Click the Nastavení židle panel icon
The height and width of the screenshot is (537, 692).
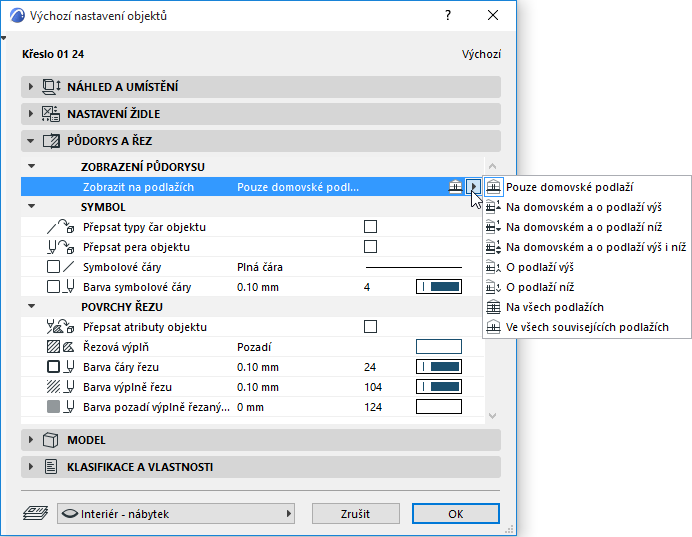point(51,114)
